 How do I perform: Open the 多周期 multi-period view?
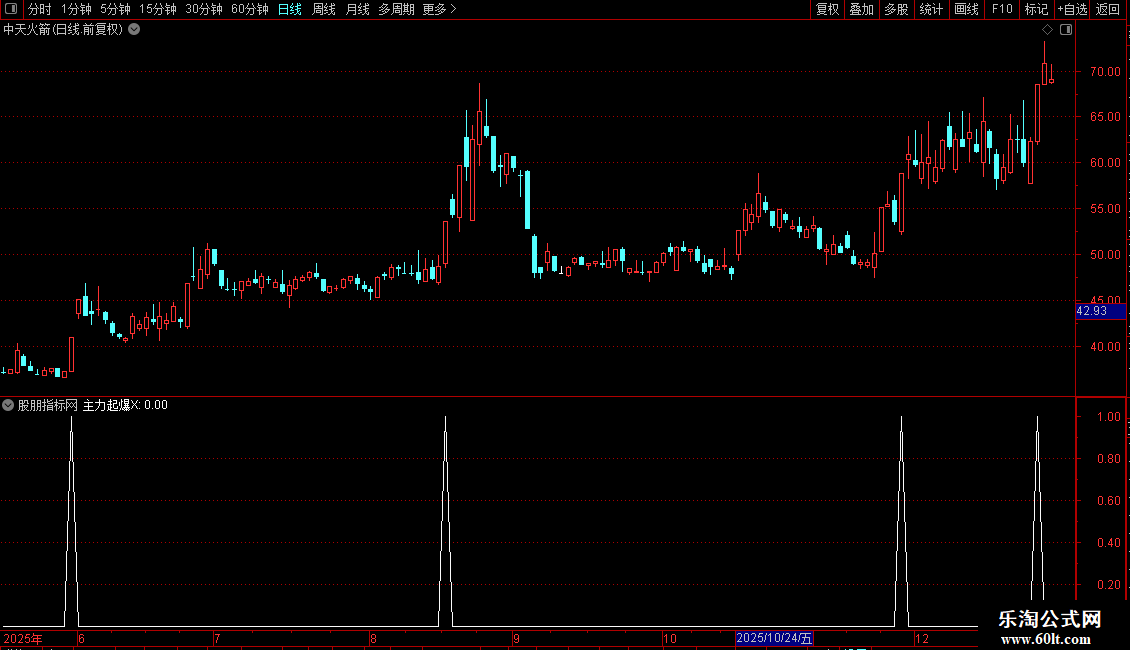pos(396,9)
